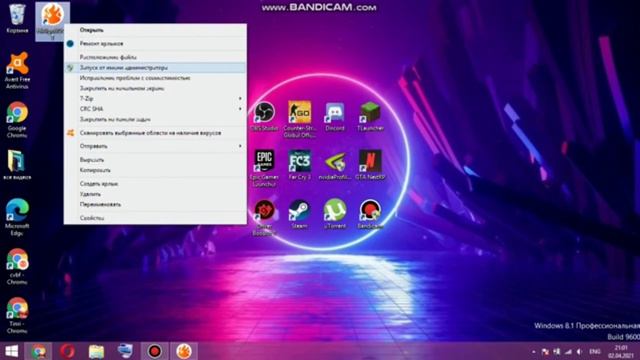Image resolution: width=640 pixels, height=360 pixels.
Task: Select the Driver Booster desktop icon
Action: [x=264, y=217]
